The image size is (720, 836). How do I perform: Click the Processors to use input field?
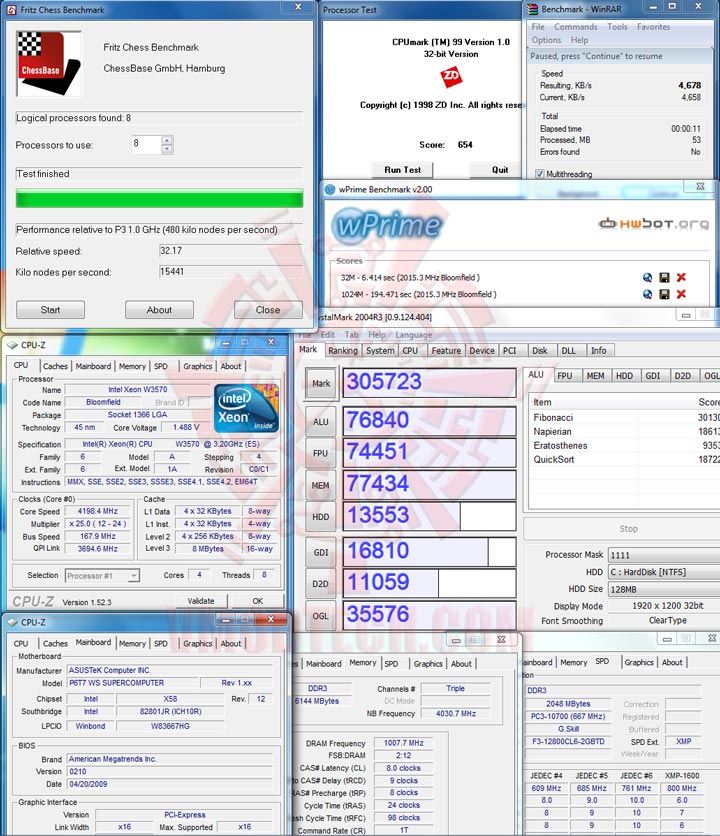(147, 144)
